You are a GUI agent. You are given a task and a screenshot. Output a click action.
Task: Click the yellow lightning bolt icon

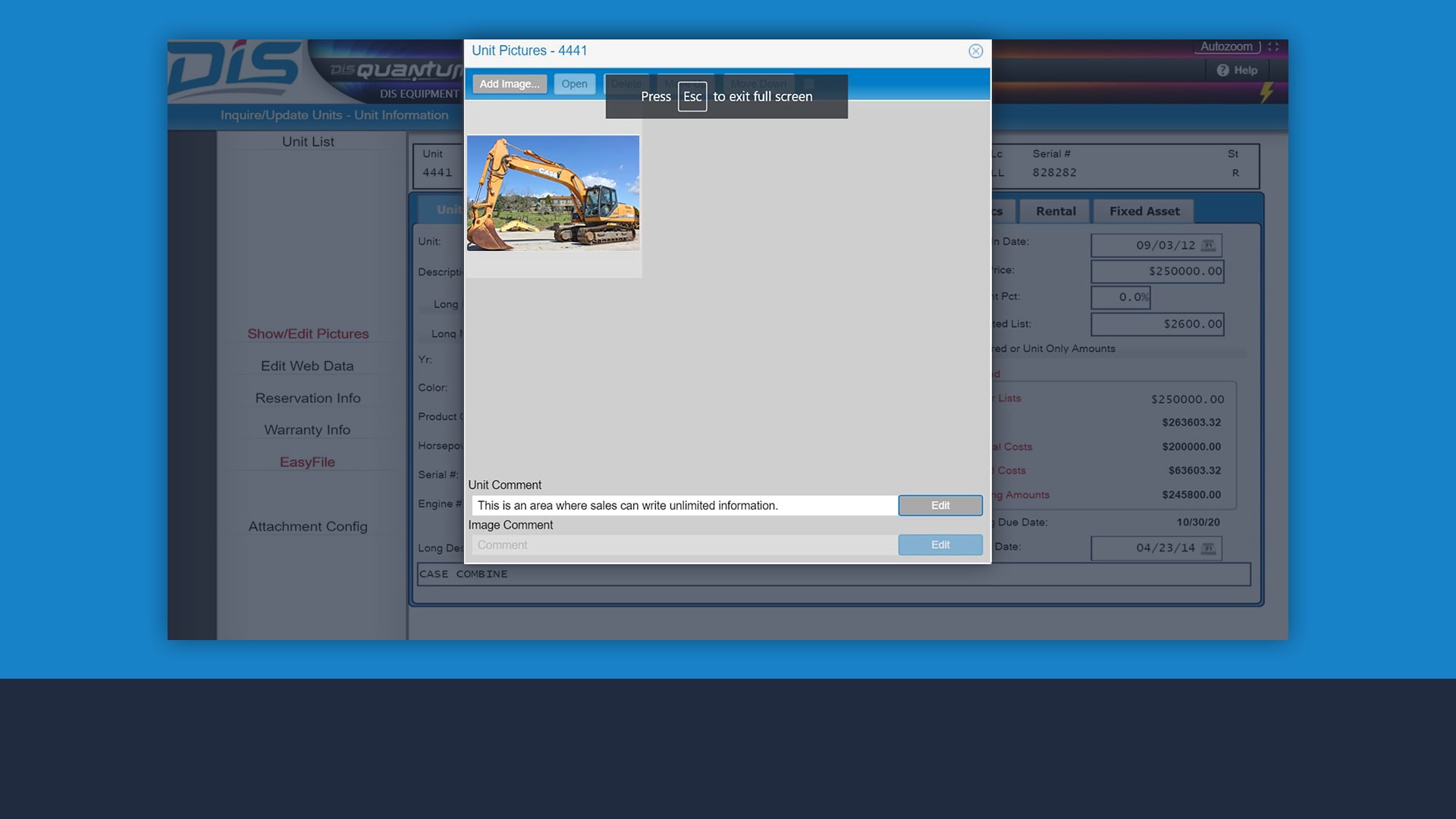click(1266, 93)
